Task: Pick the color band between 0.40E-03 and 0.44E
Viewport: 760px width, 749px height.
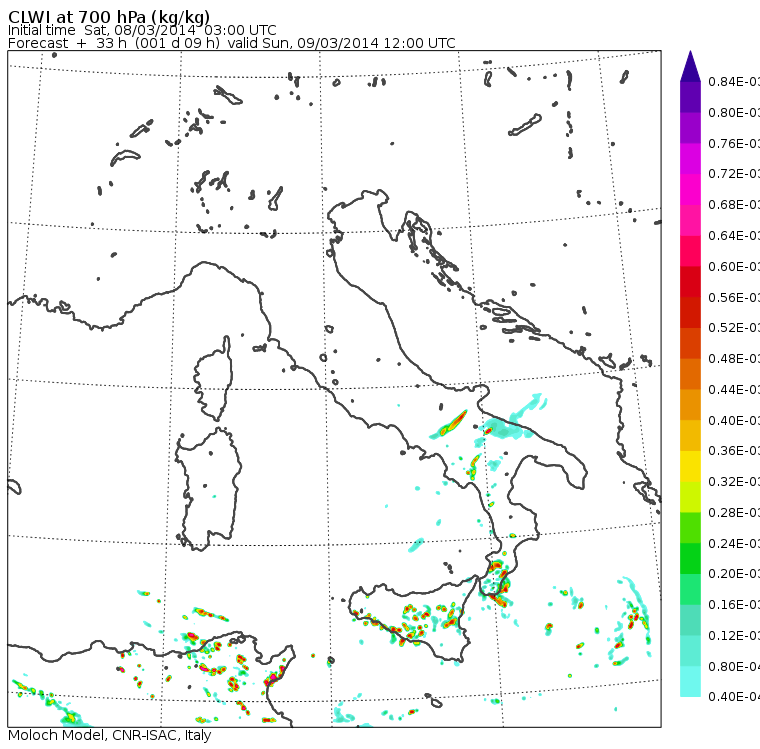Action: coord(690,405)
